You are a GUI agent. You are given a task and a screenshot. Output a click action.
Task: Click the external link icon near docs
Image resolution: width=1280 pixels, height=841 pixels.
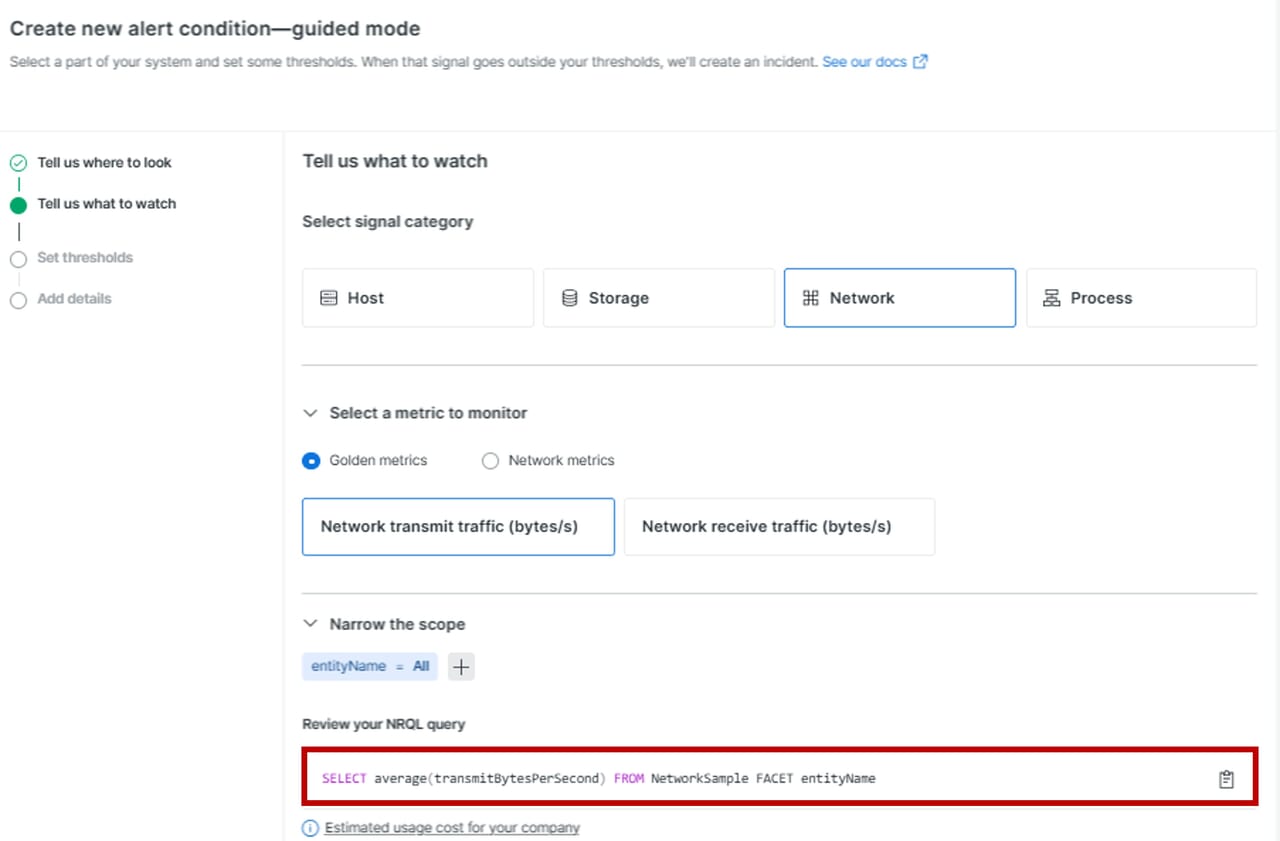pyautogui.click(x=920, y=62)
